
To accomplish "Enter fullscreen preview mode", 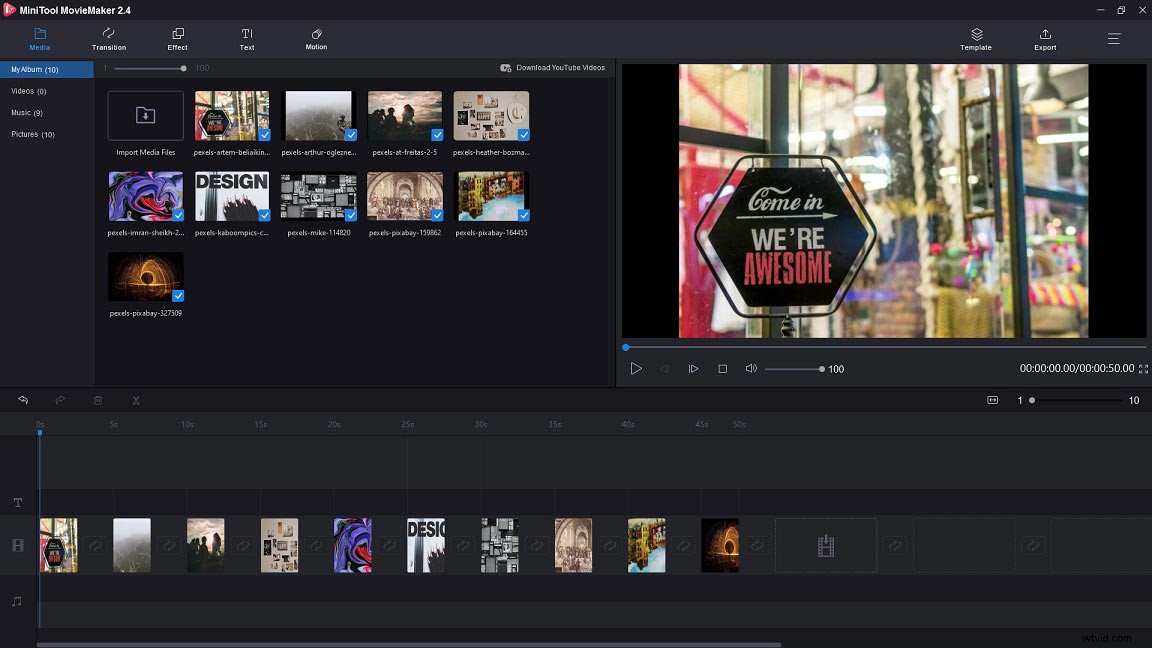I will tap(1142, 368).
